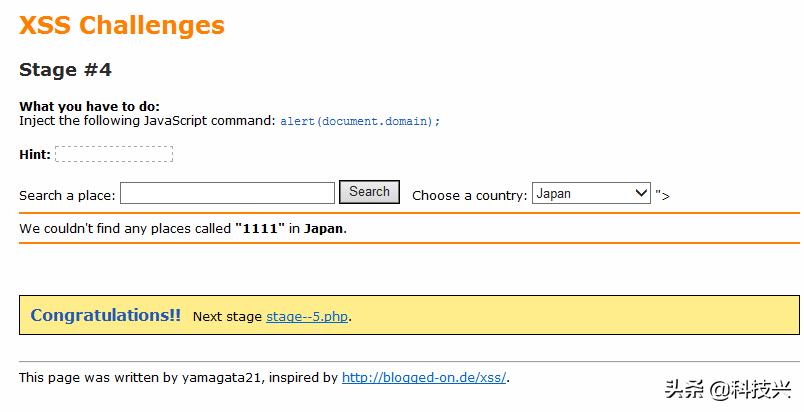Visit the blogged-on.de/xss link
The width and height of the screenshot is (804, 412).
424,378
